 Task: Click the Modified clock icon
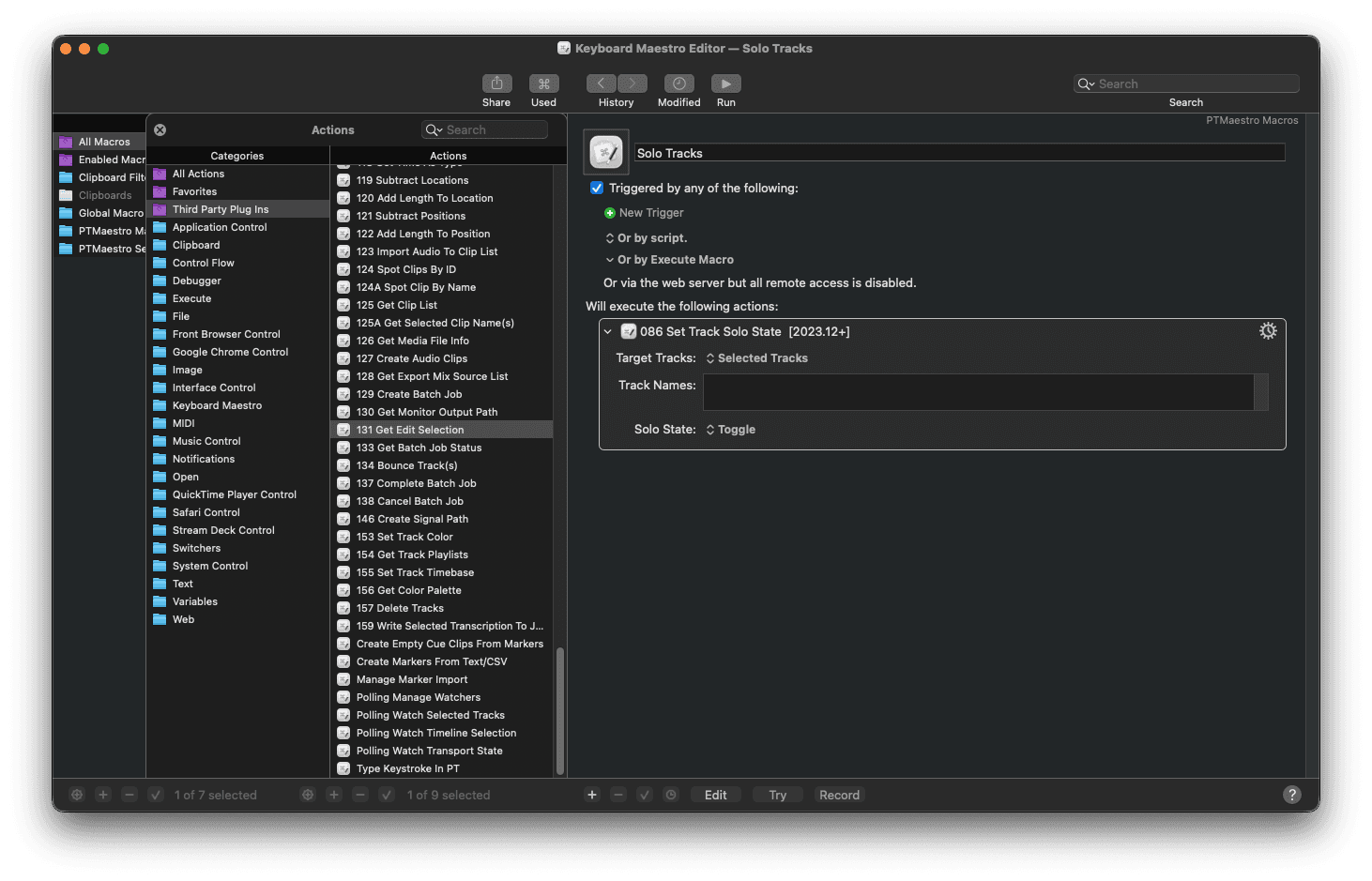[678, 84]
